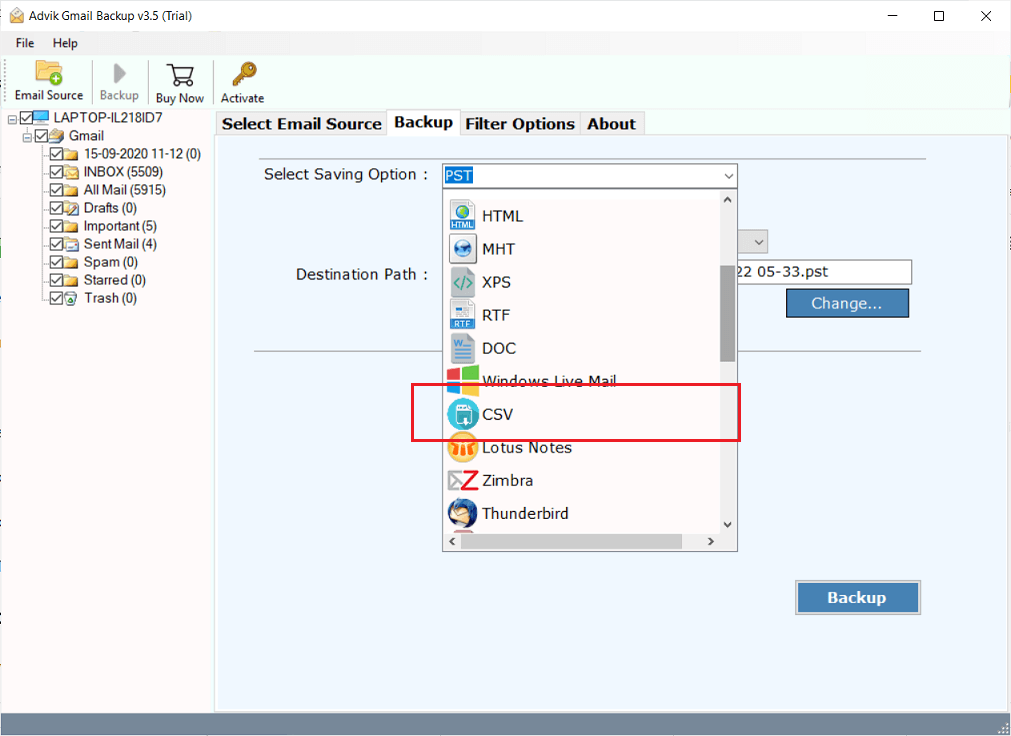
Task: Toggle the INBOX (5509) checkbox
Action: coord(56,172)
